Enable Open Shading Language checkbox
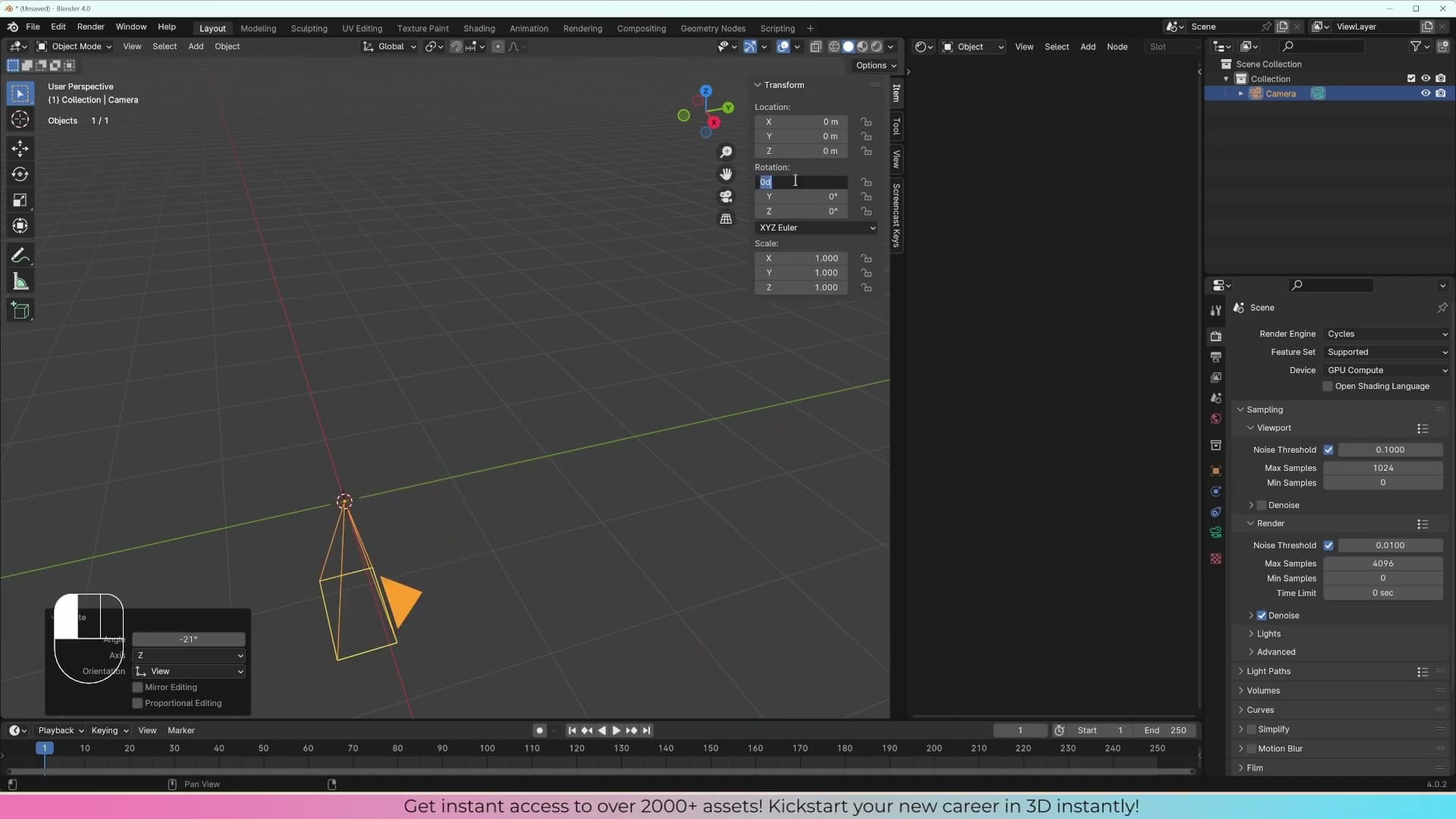 (x=1328, y=387)
